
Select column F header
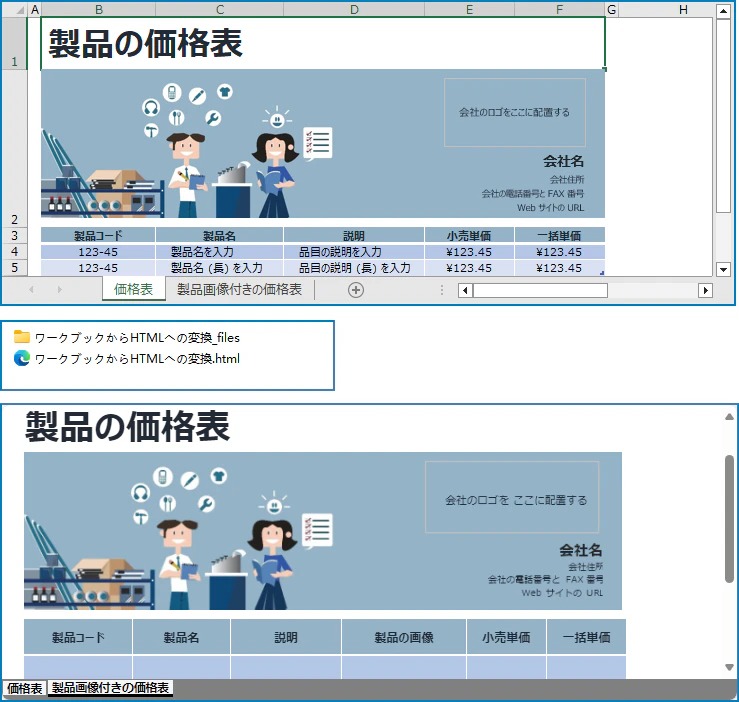click(x=559, y=9)
